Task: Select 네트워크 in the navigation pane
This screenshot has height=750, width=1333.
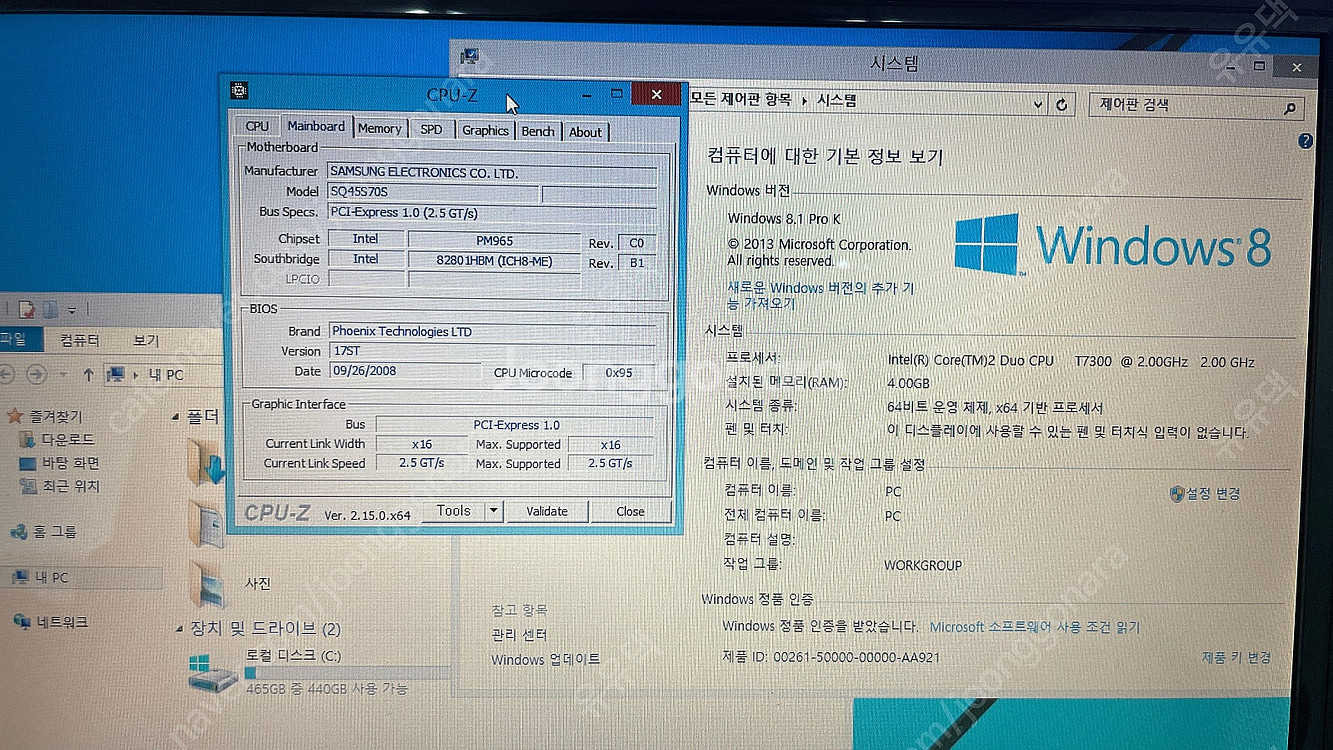Action: click(x=52, y=622)
